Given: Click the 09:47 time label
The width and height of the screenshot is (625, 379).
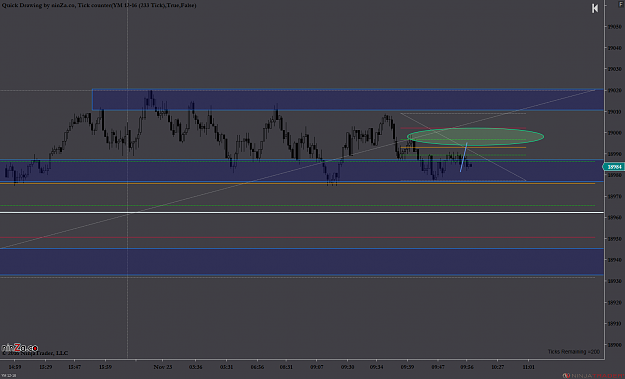Looking at the screenshot, I should point(438,367).
